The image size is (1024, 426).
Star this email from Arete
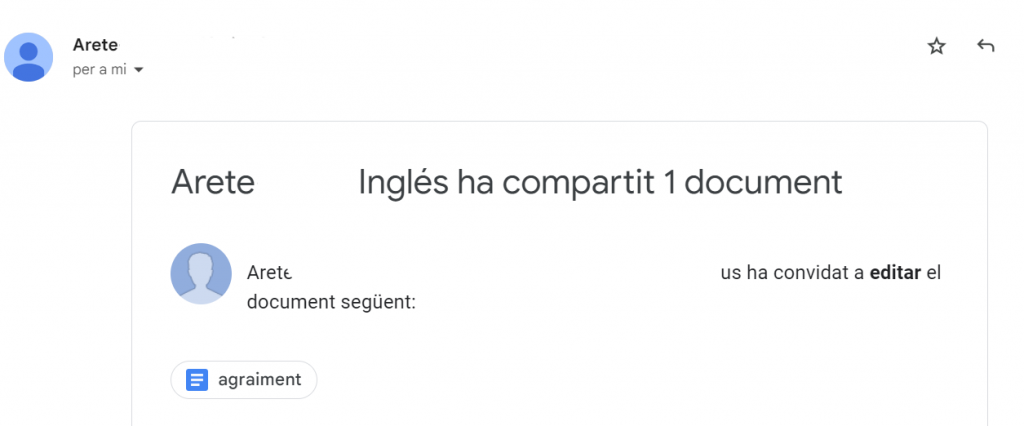[x=936, y=46]
